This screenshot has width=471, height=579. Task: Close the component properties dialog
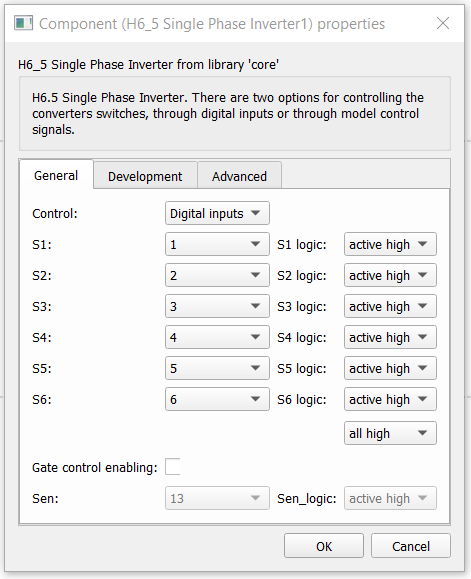pyautogui.click(x=443, y=23)
